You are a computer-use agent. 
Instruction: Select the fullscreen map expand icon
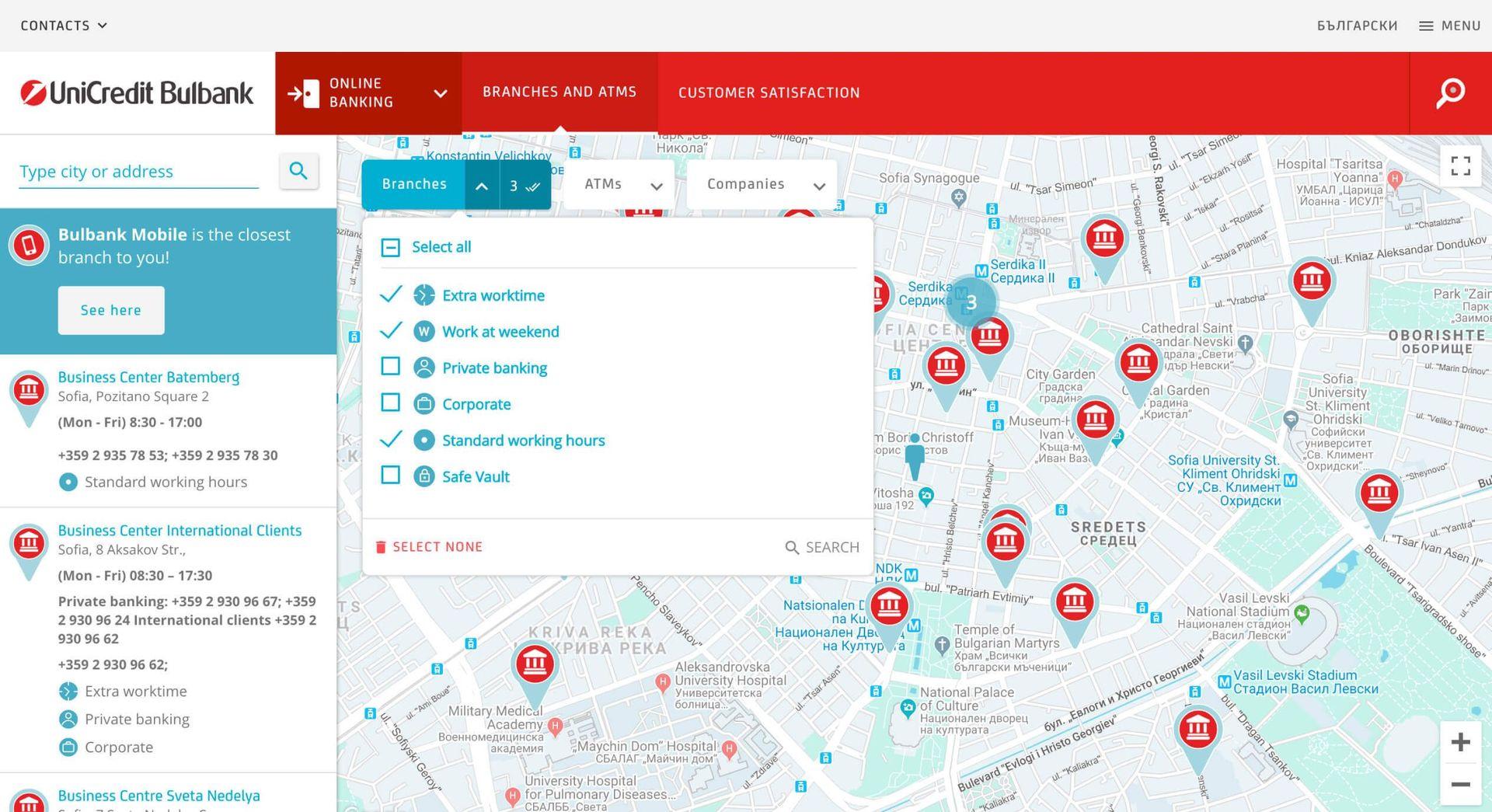coord(1461,166)
